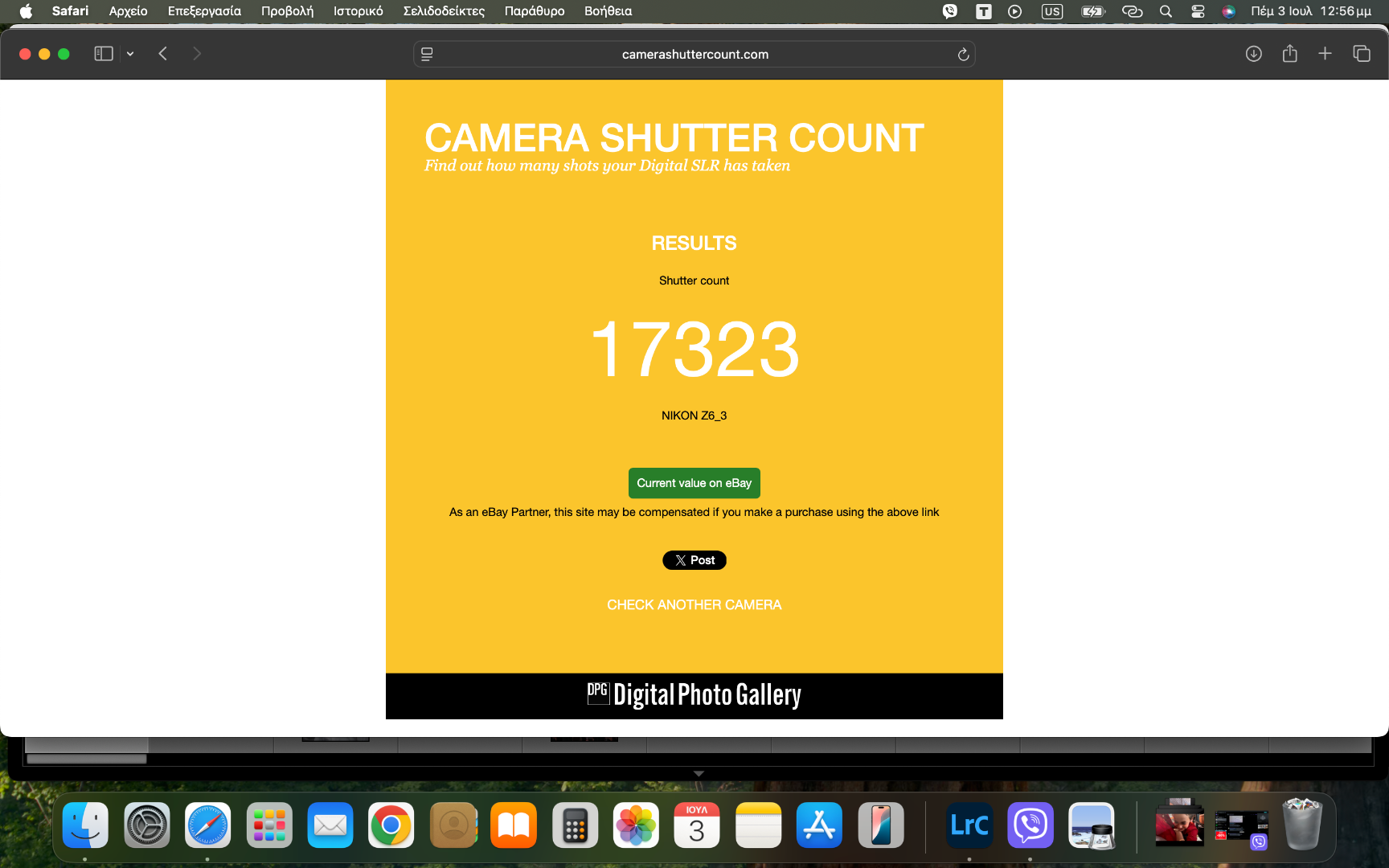Click CHECK ANOTHER CAMERA link
The image size is (1389, 868).
(x=694, y=604)
